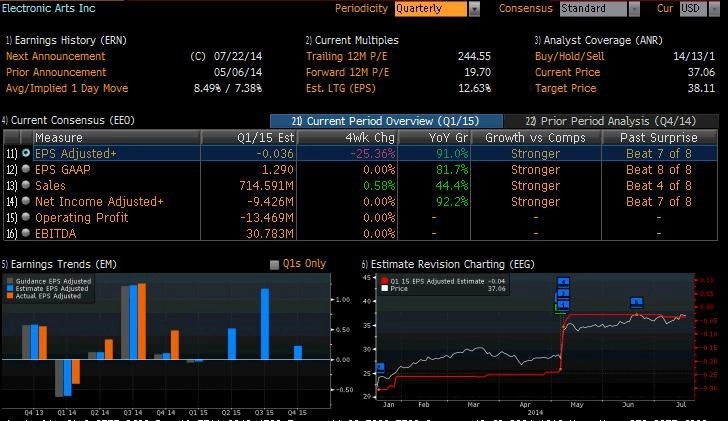Open Estimate Revision Charting (EEG) section

click(448, 264)
